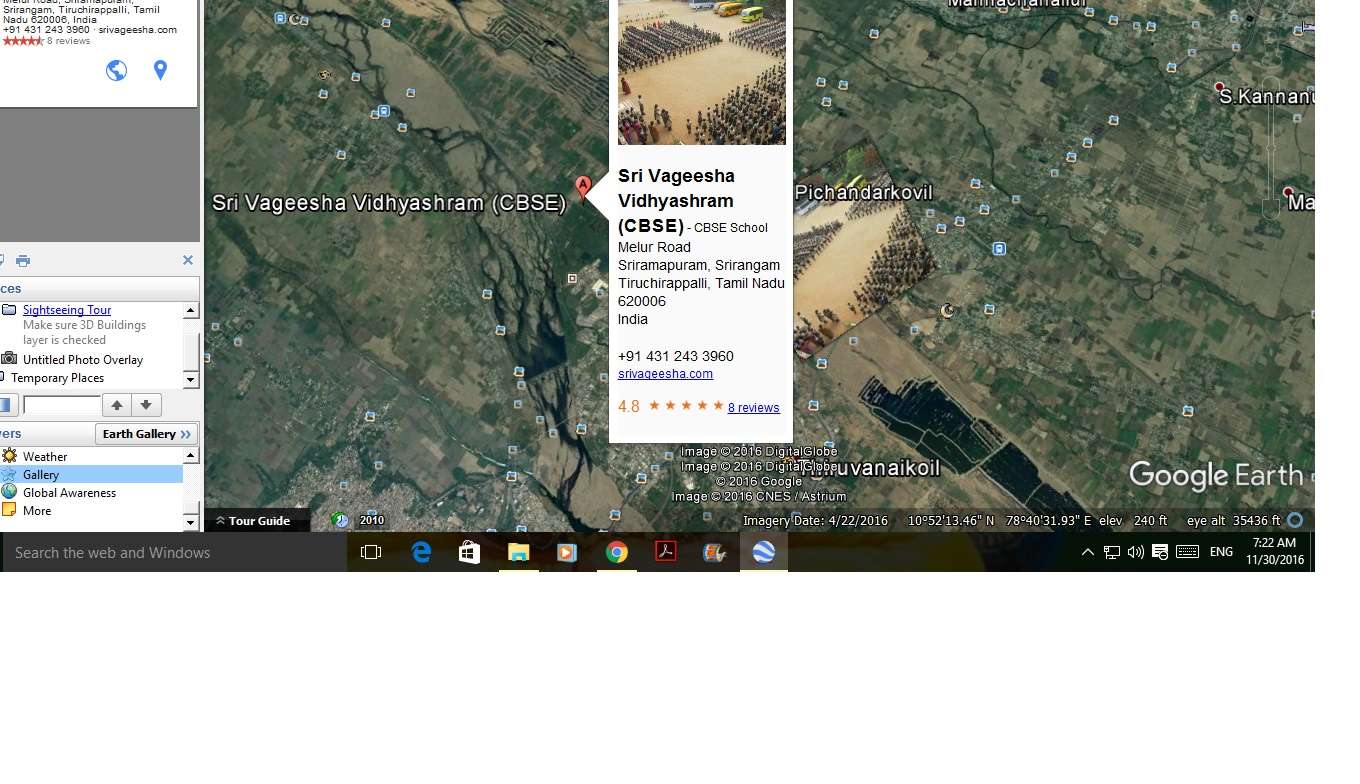Select Untitled Photo Overlay in Places
This screenshot has width=1360, height=784.
83,359
